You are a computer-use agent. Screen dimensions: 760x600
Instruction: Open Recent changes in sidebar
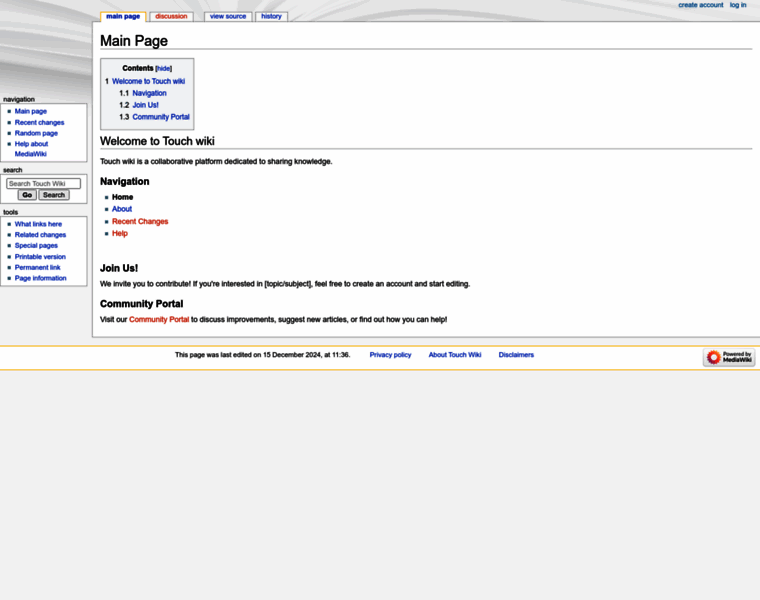(39, 123)
